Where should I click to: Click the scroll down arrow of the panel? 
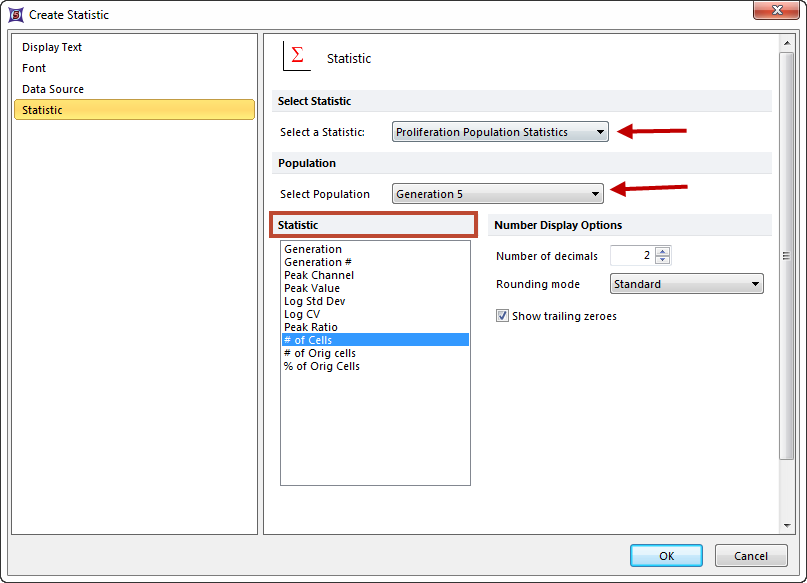[787, 525]
